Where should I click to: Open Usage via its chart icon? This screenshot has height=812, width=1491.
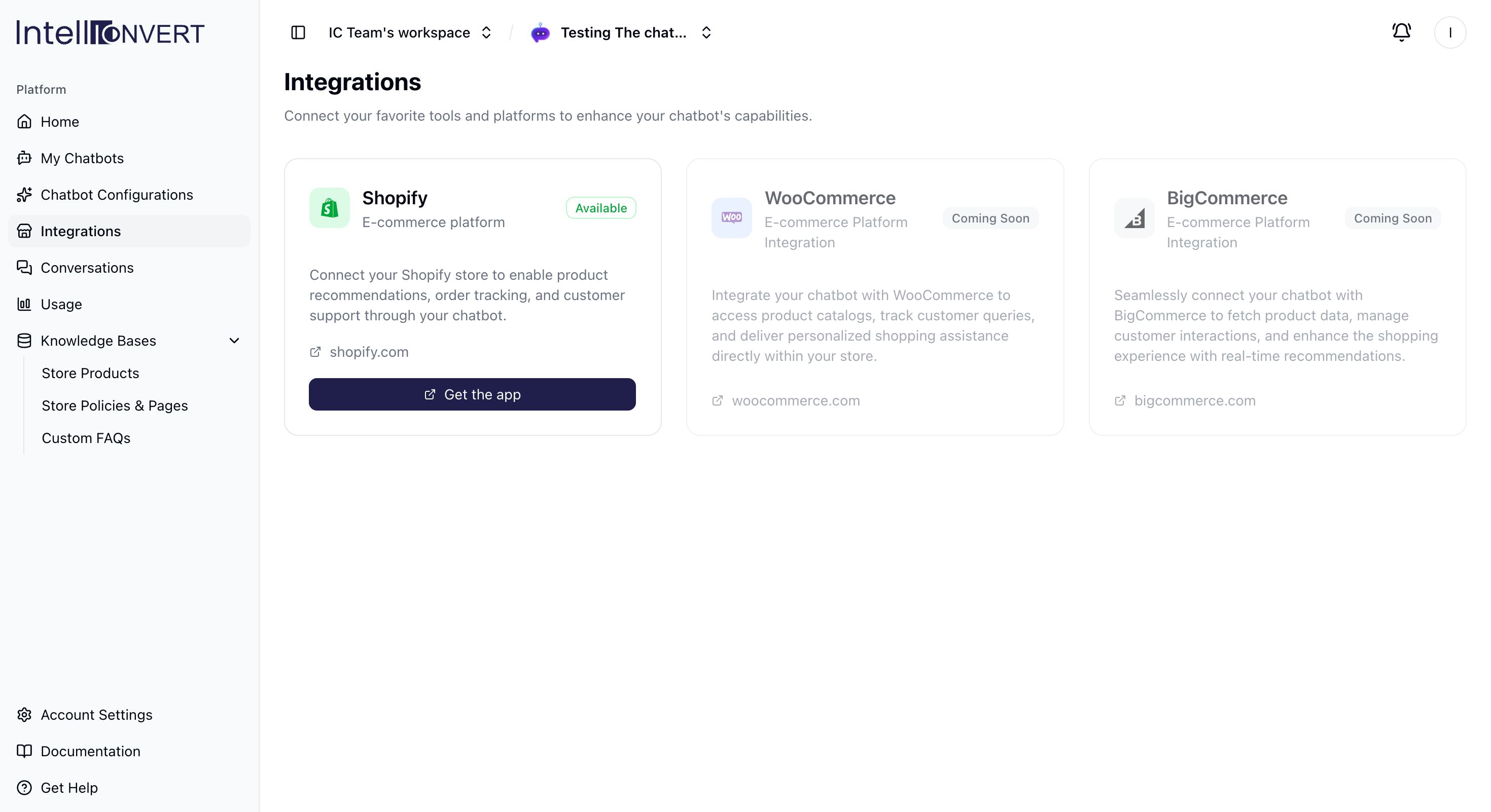point(24,304)
